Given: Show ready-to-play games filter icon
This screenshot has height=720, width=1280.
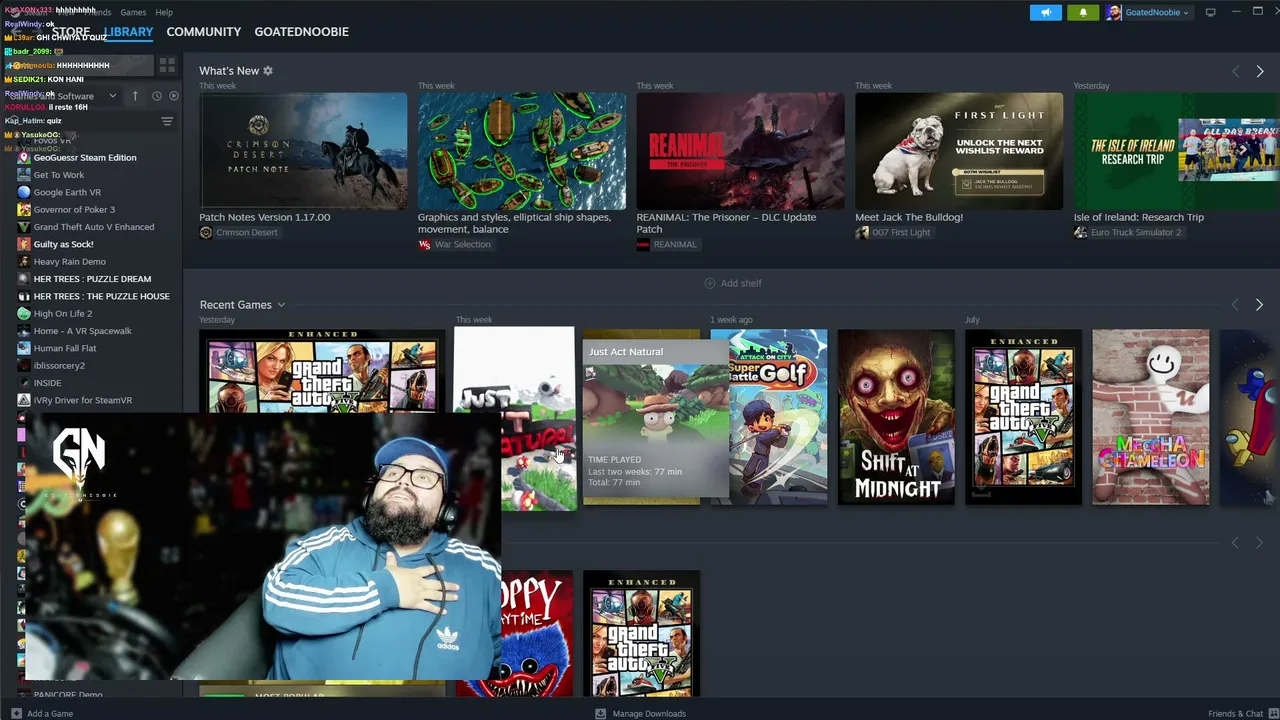Looking at the screenshot, I should (x=174, y=96).
